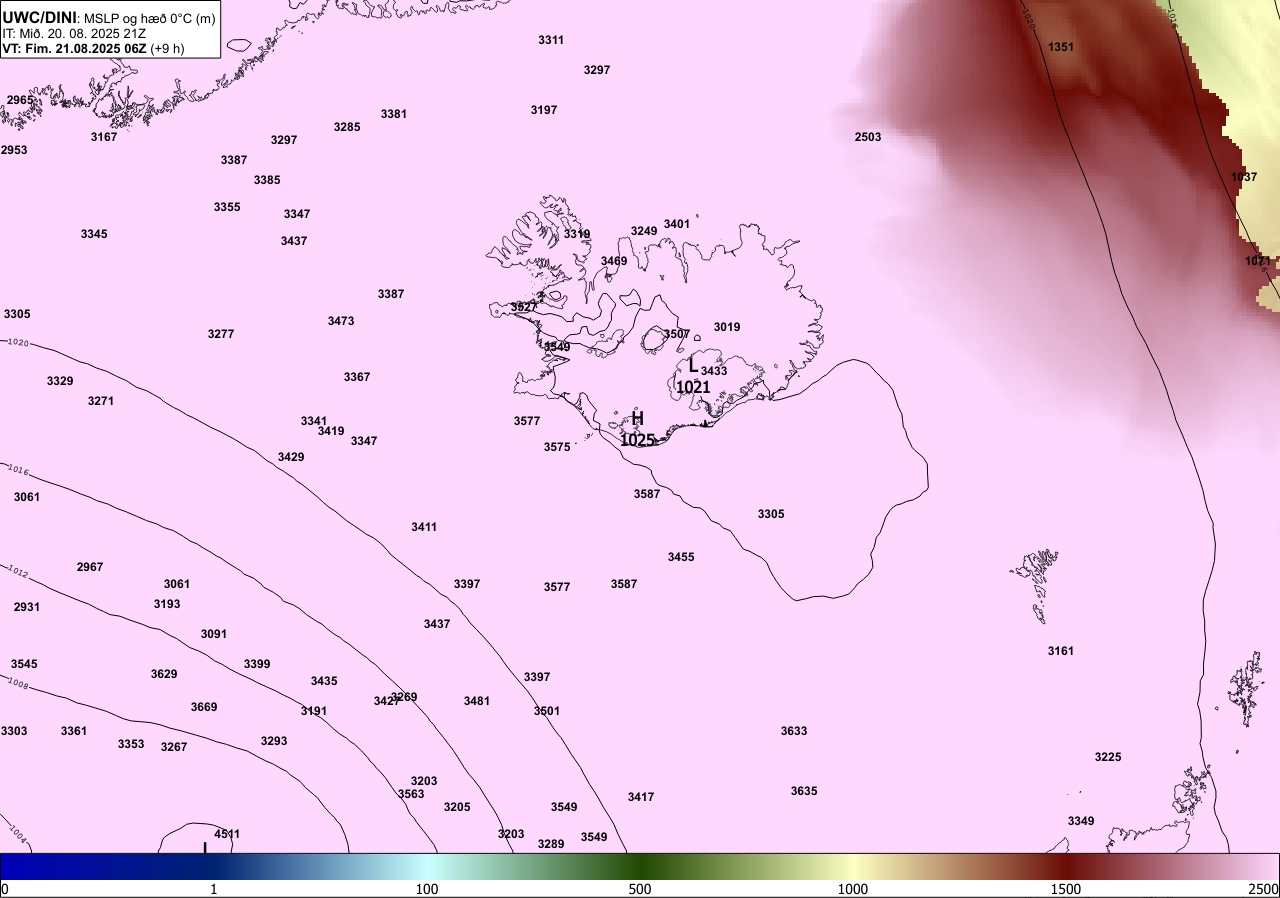The width and height of the screenshot is (1280, 898).
Task: Click the 3225 height value
Action: point(1108,757)
